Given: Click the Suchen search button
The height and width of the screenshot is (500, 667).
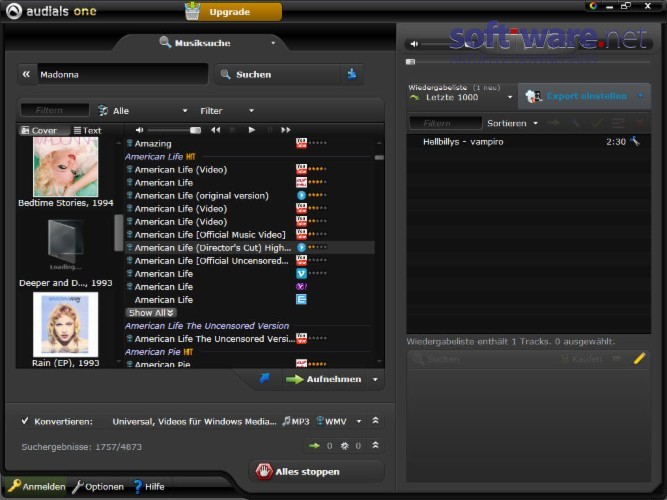Looking at the screenshot, I should click(x=278, y=74).
